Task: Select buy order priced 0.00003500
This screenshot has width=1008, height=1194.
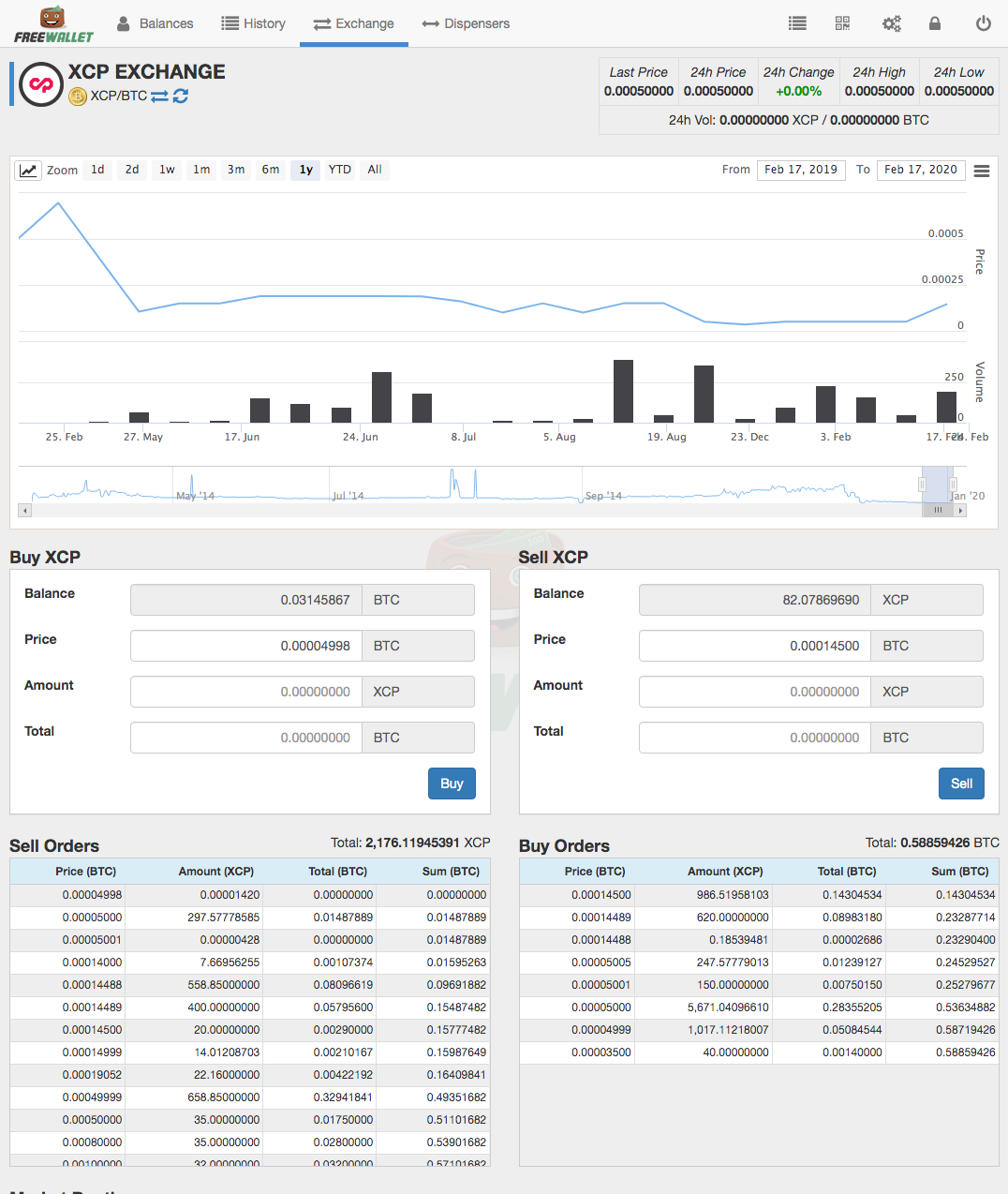Action: click(x=759, y=1052)
